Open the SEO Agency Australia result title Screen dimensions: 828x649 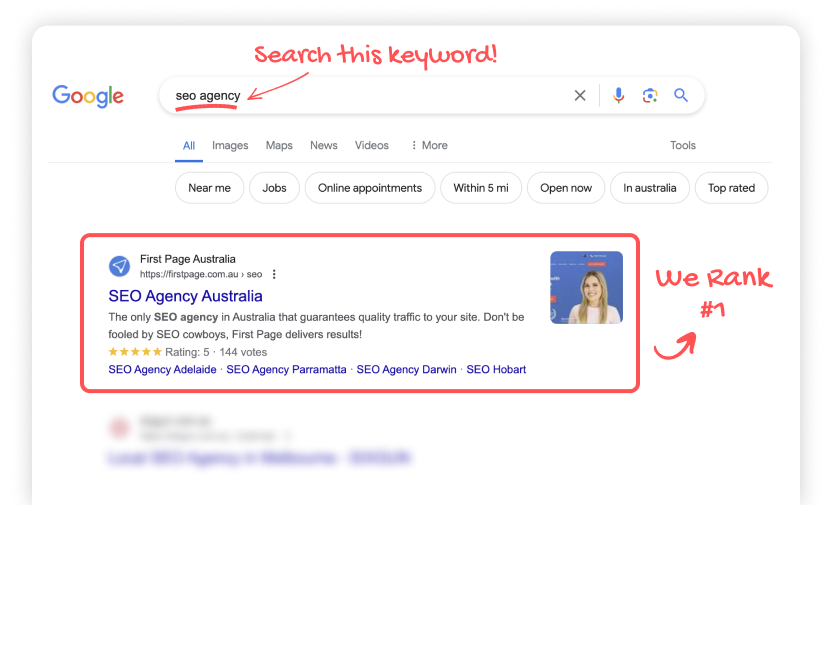(185, 296)
